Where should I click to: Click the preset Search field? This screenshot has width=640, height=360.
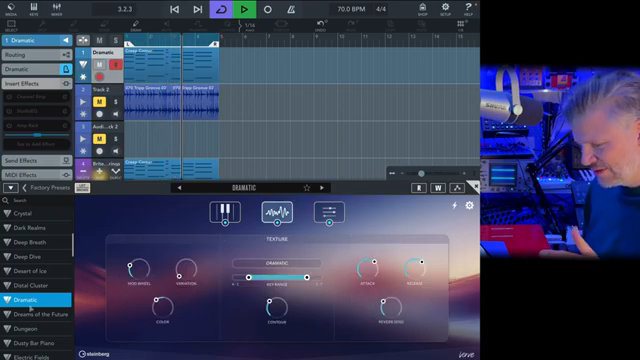coord(37,200)
